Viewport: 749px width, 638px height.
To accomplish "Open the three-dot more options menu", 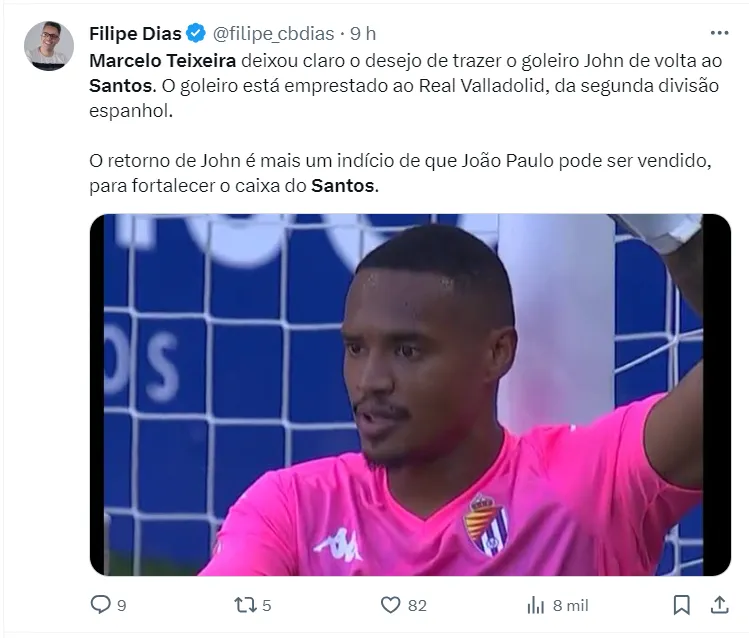I will pyautogui.click(x=719, y=33).
